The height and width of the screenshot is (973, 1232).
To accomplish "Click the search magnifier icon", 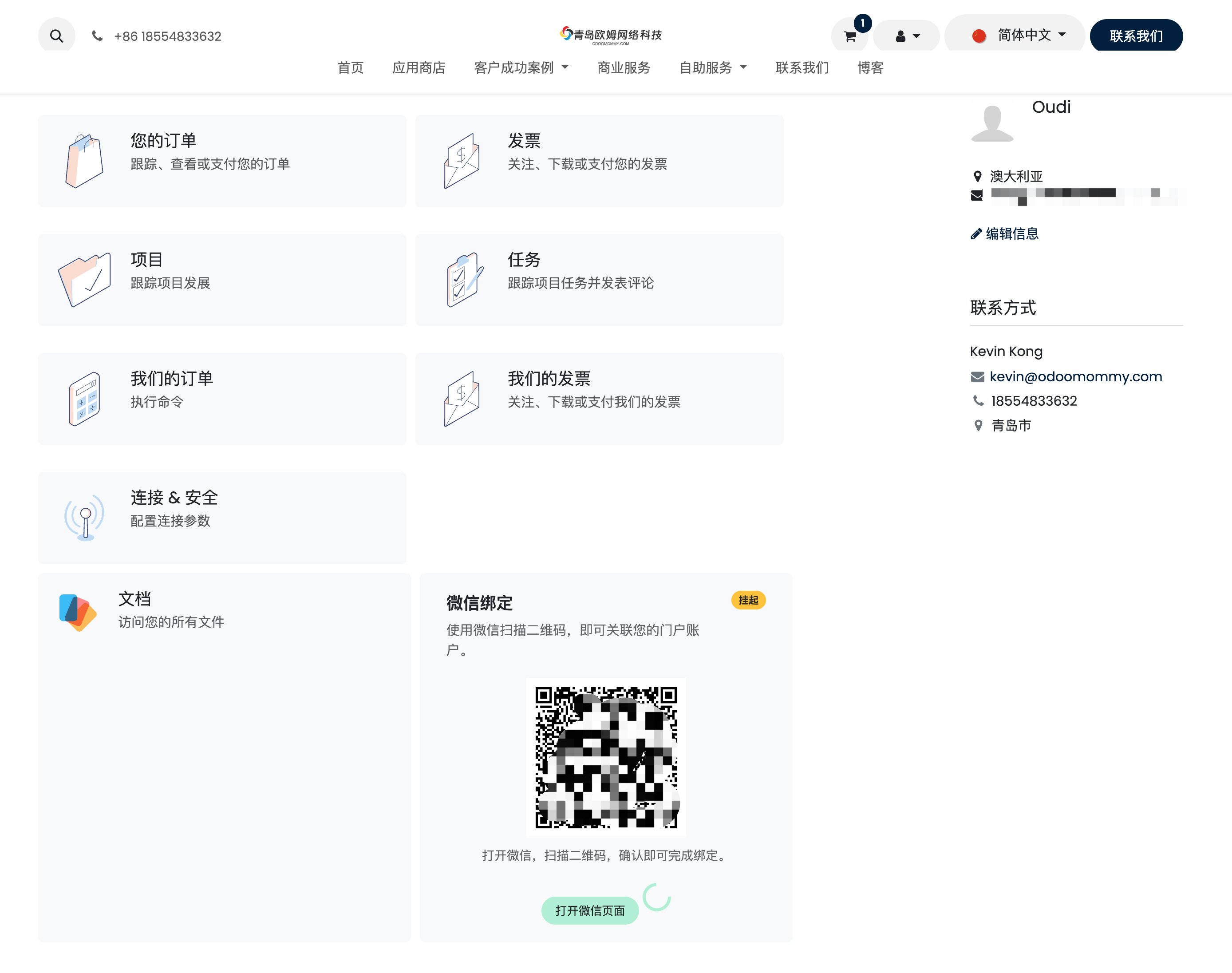I will (56, 36).
